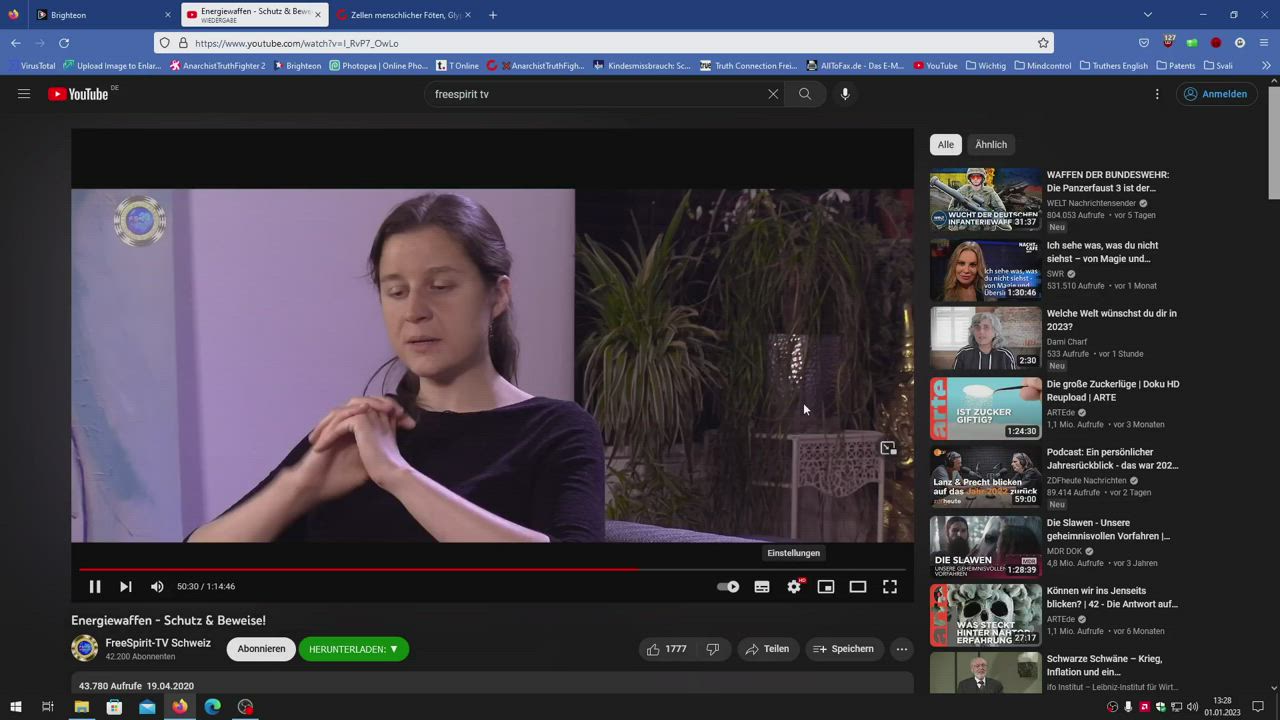Open more actions menu below video

click(901, 649)
